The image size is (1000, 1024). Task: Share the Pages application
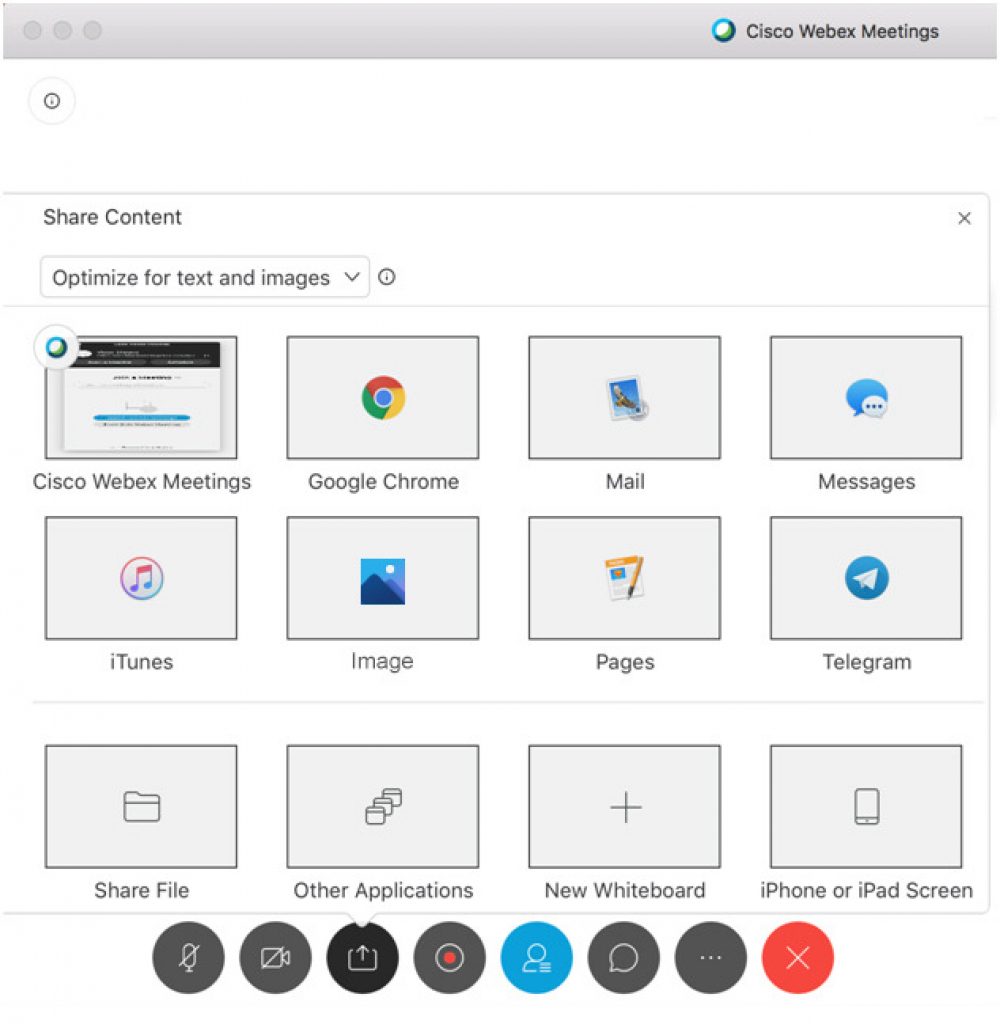tap(624, 578)
